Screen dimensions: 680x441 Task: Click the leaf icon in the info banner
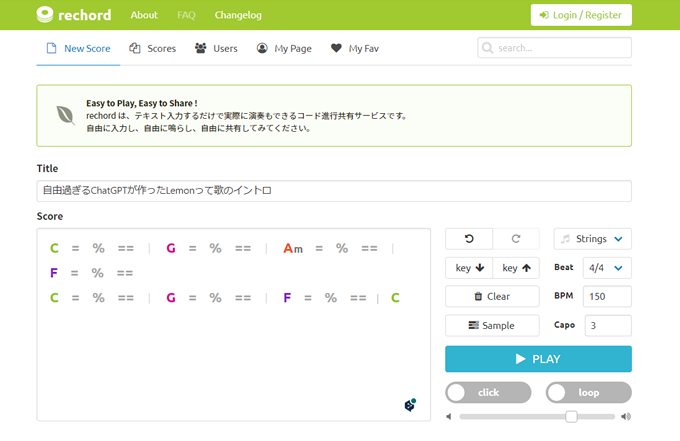tap(65, 115)
